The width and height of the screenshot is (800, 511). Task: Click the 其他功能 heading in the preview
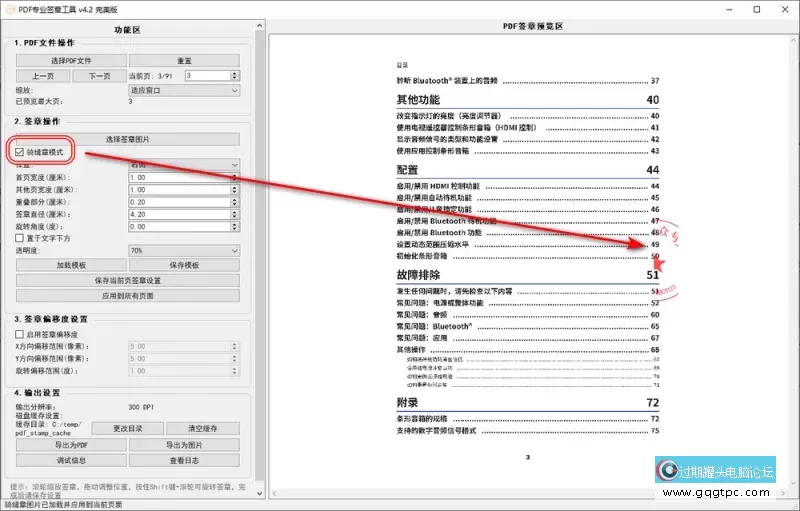click(418, 99)
